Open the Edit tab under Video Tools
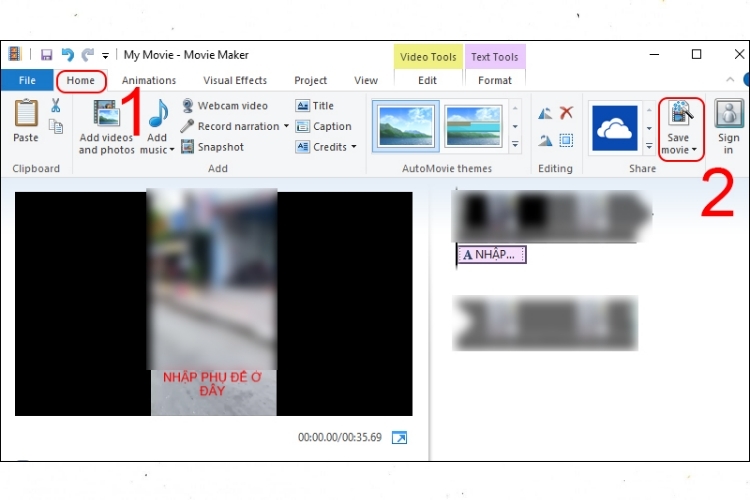Image resolution: width=750 pixels, height=500 pixels. 427,80
